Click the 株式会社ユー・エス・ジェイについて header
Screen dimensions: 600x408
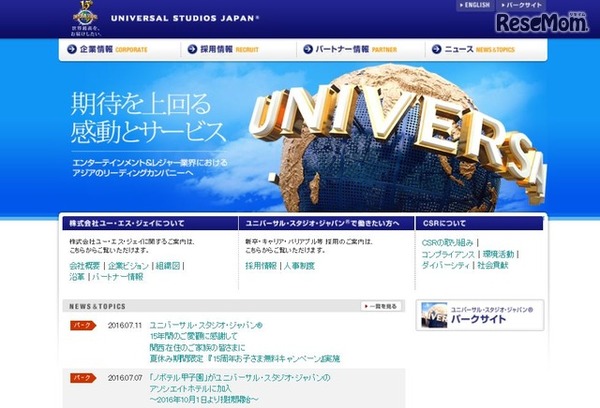pyautogui.click(x=150, y=224)
